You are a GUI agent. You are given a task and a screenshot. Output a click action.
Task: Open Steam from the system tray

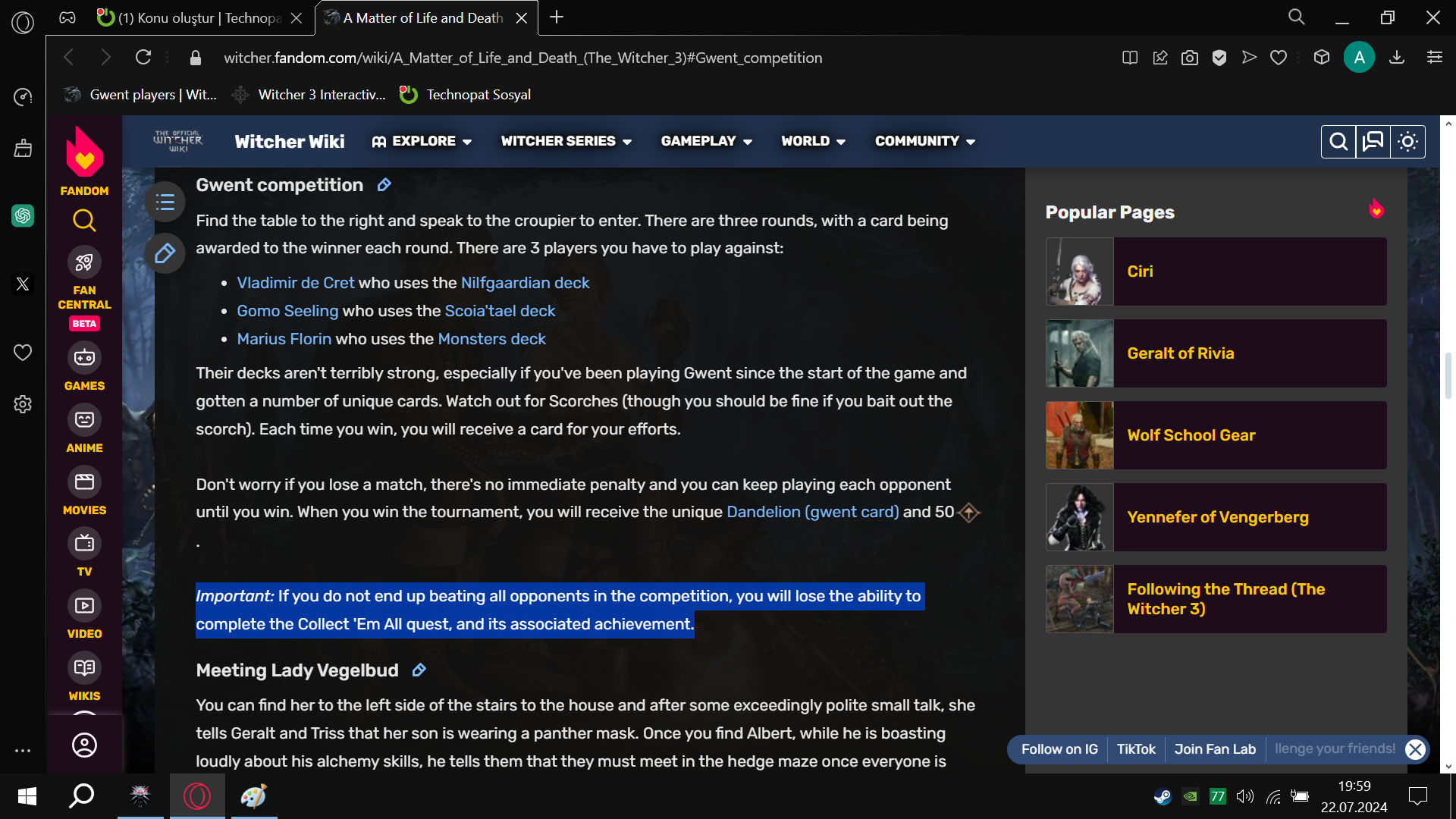click(x=1163, y=796)
